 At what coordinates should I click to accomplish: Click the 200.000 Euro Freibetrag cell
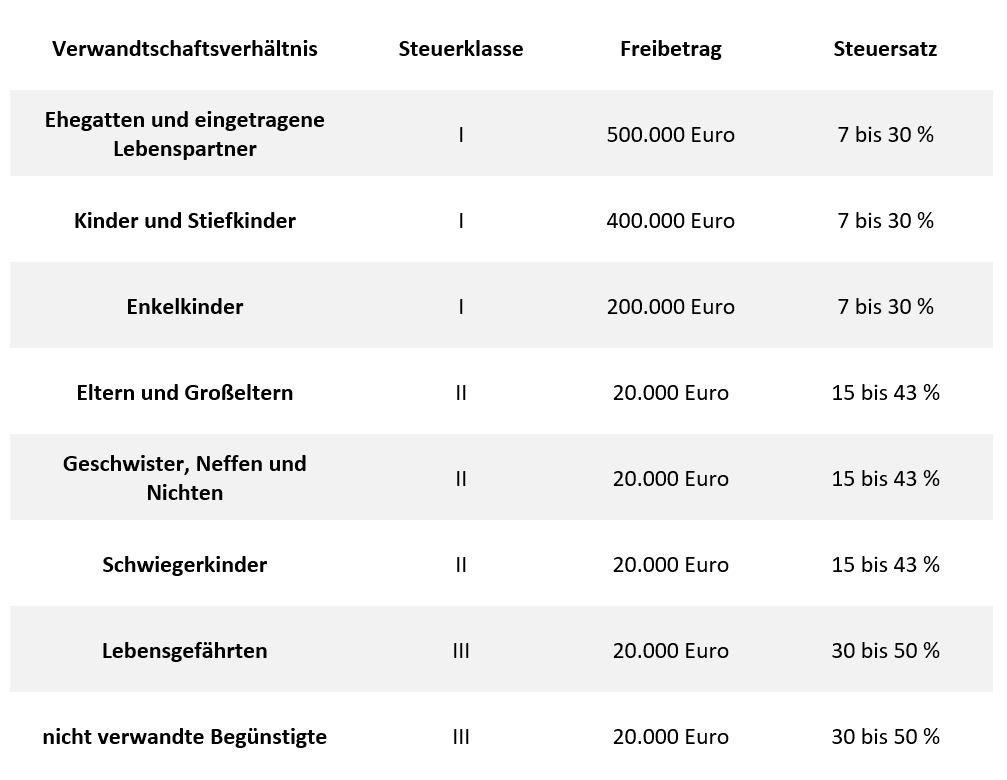pos(670,307)
